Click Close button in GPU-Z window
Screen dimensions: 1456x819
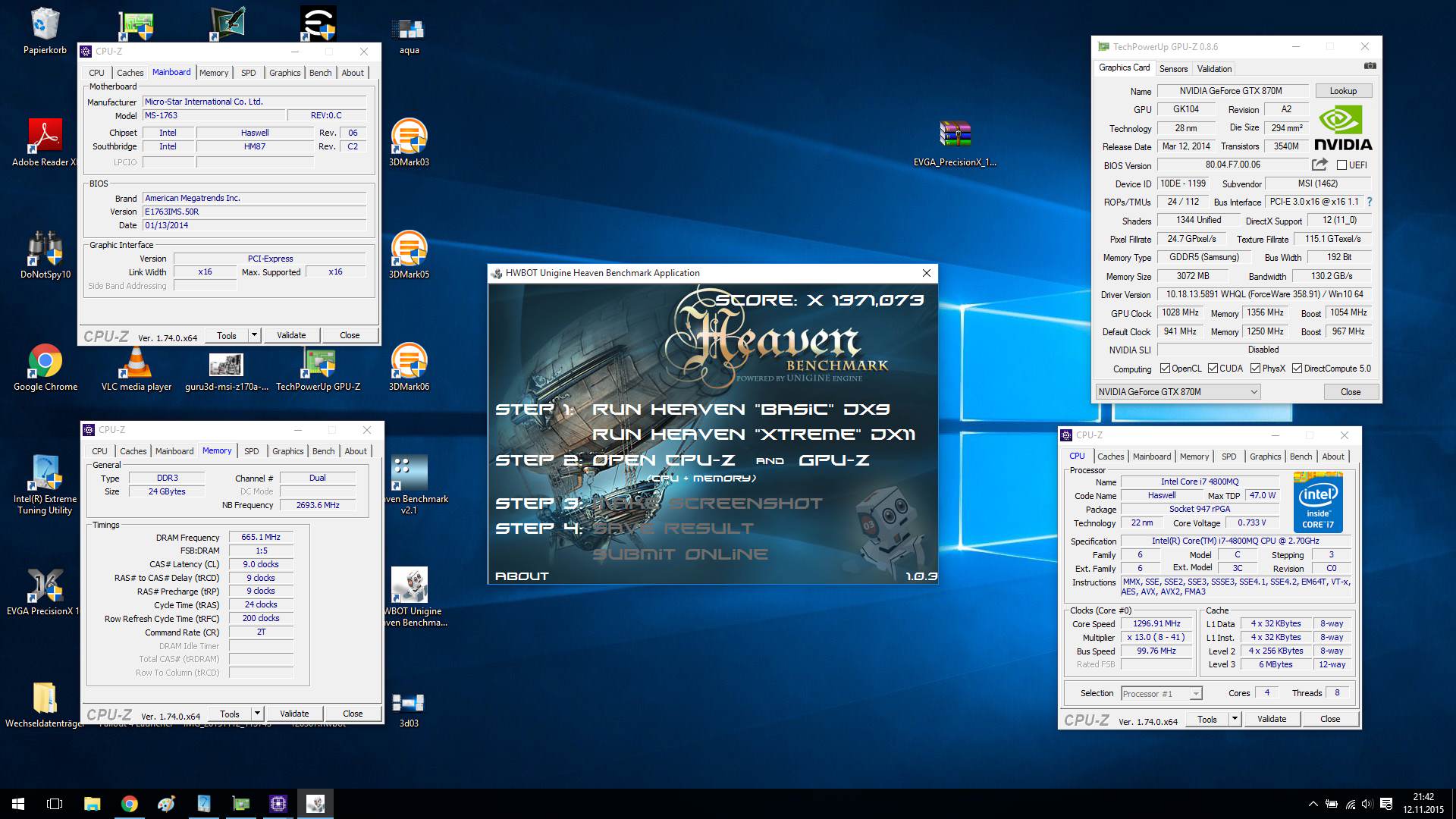click(1351, 391)
